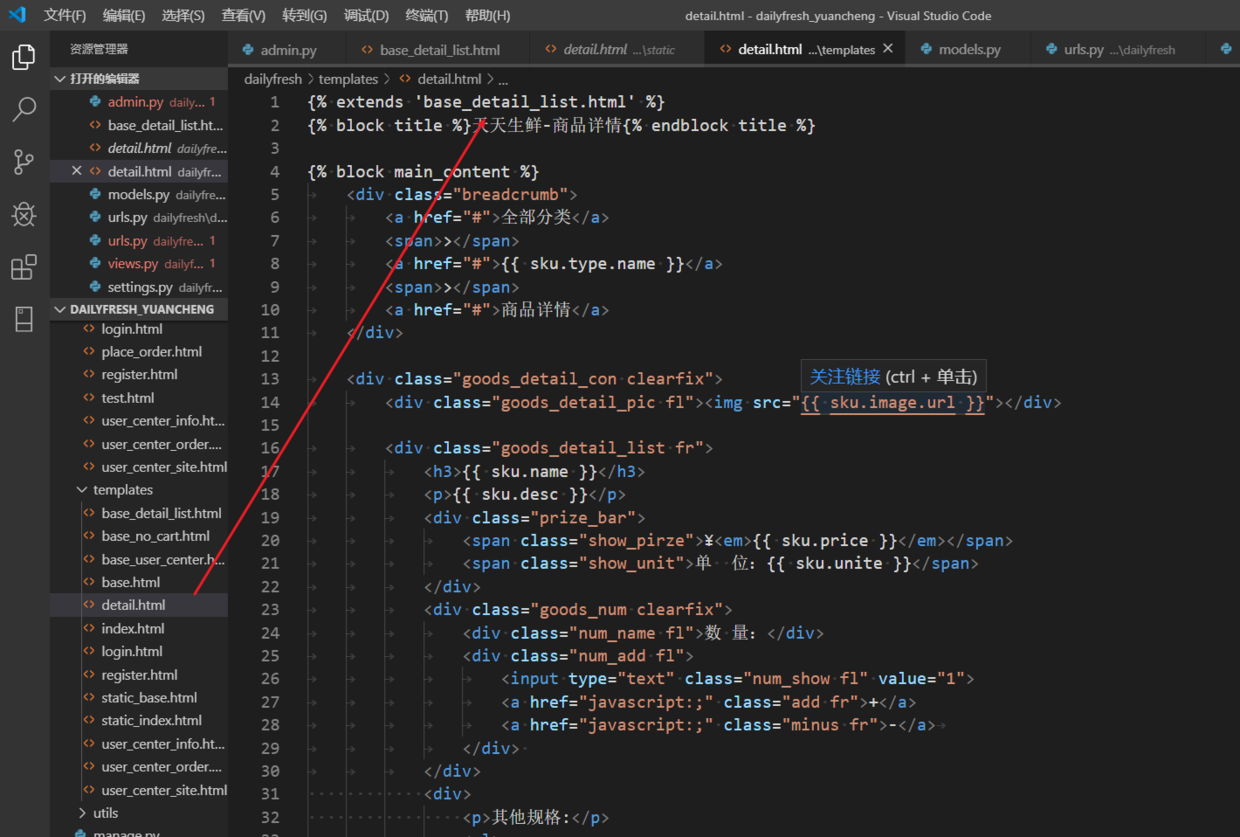Click dailyfresh in the breadcrumb path
The width and height of the screenshot is (1240, 837).
[273, 79]
